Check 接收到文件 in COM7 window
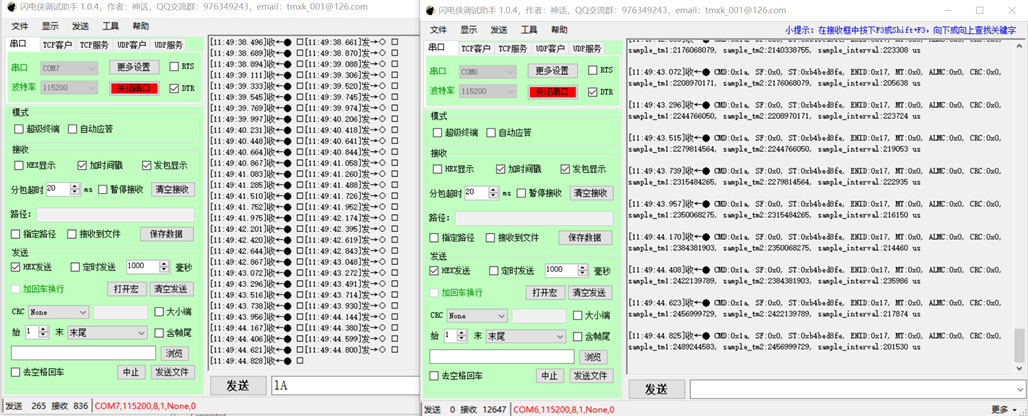The height and width of the screenshot is (416, 1028). pos(71,235)
